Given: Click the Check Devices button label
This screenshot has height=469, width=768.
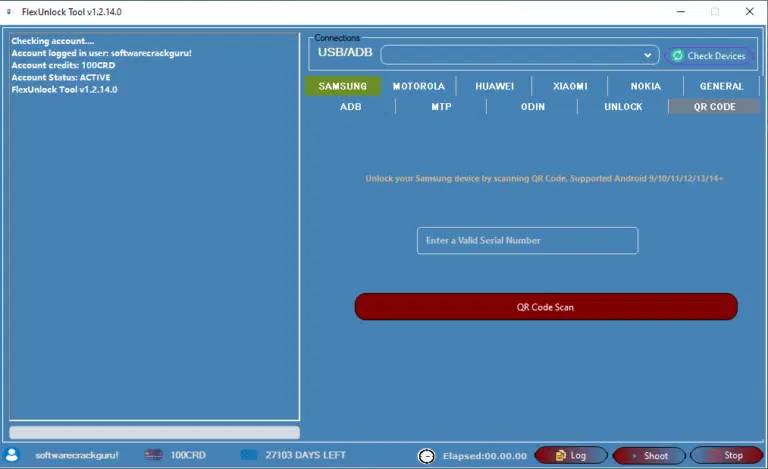Looking at the screenshot, I should pyautogui.click(x=716, y=56).
